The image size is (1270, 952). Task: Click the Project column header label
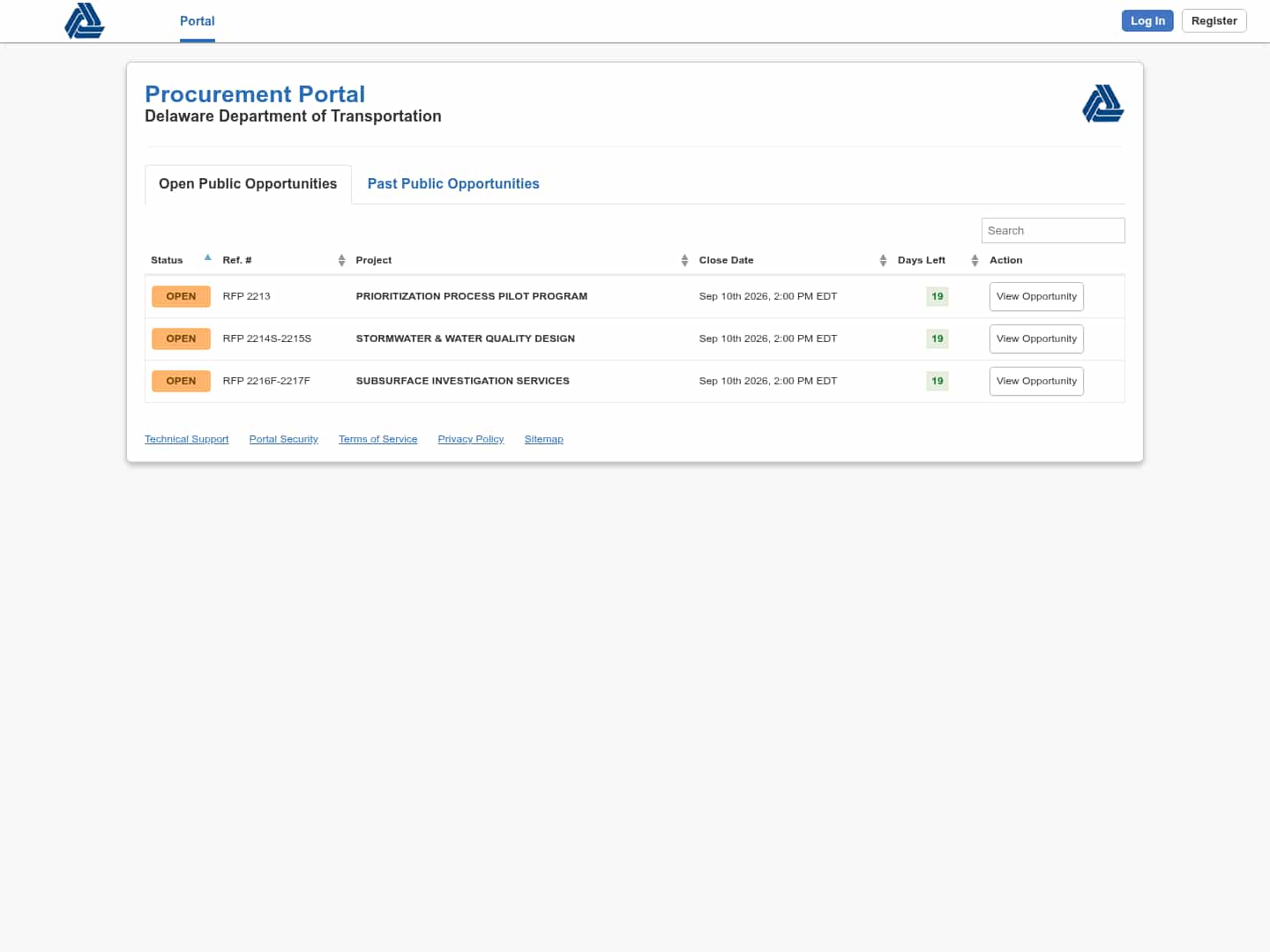[374, 260]
